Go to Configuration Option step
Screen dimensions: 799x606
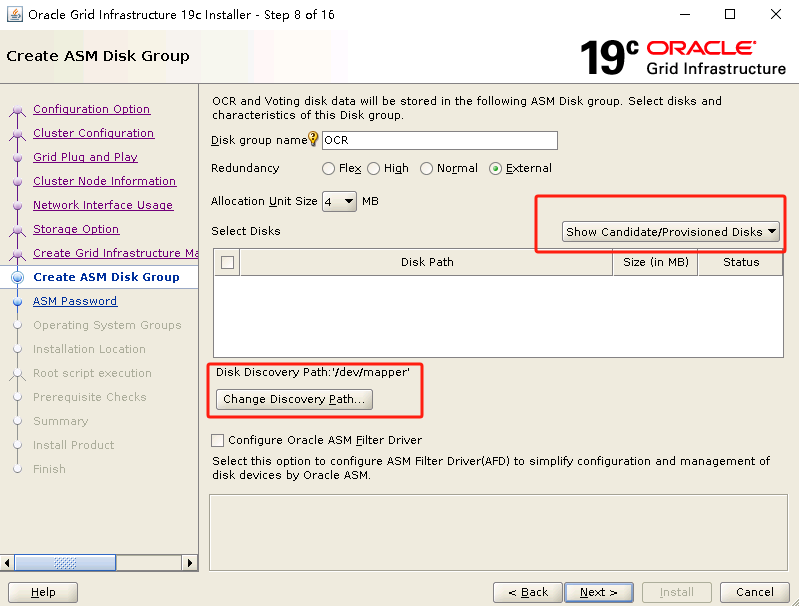[x=91, y=109]
